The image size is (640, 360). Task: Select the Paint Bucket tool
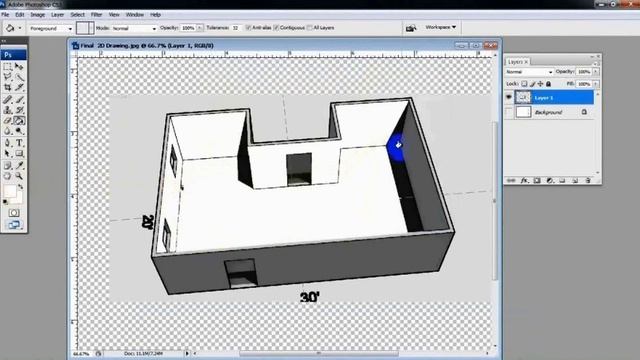[19, 120]
